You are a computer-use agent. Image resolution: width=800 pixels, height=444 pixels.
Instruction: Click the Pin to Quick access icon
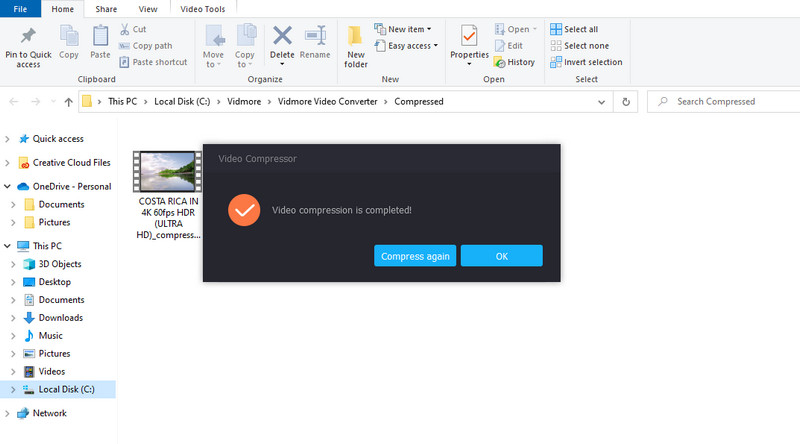[x=28, y=38]
